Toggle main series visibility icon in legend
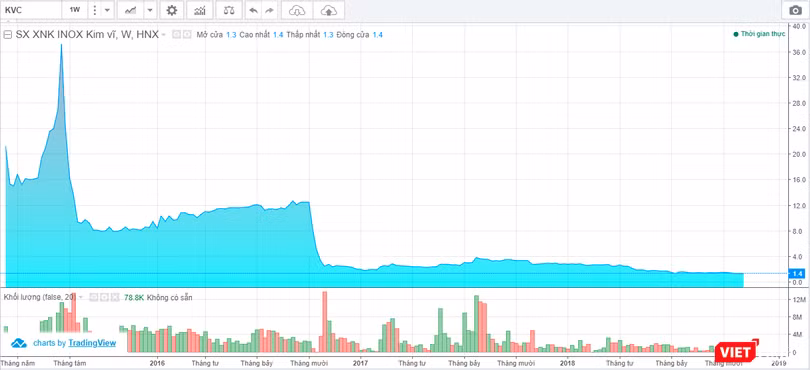The image size is (810, 370). [176, 35]
